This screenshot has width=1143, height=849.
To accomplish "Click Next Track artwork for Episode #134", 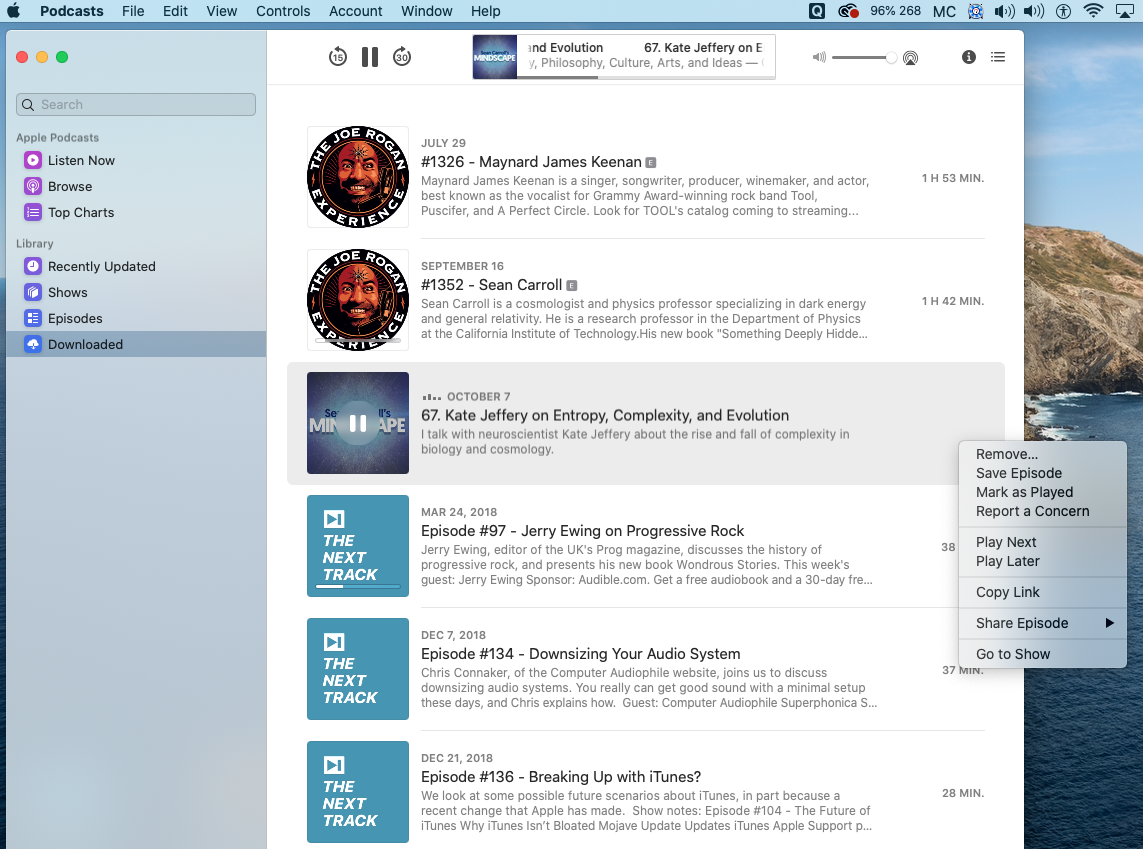I will point(358,669).
